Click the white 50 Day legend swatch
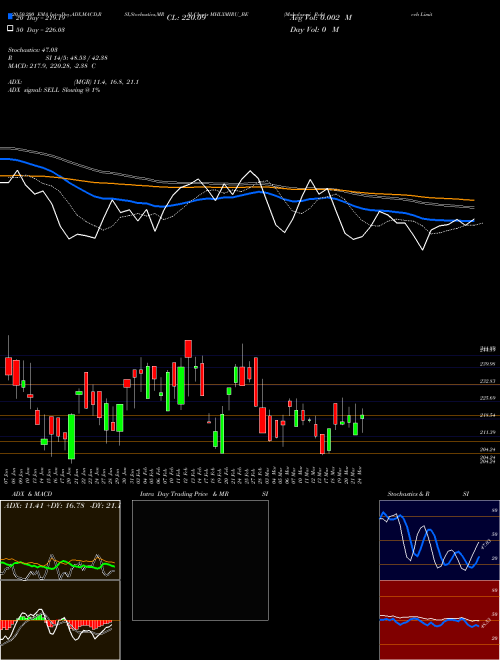 click(x=10, y=29)
